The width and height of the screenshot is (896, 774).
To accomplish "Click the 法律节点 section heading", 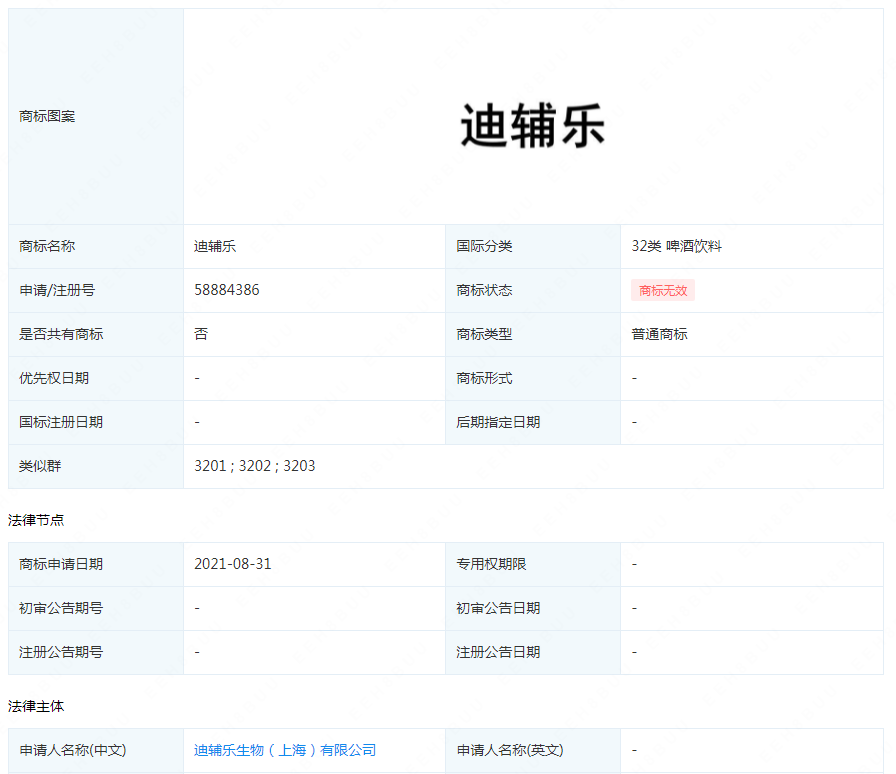I will pos(36,520).
